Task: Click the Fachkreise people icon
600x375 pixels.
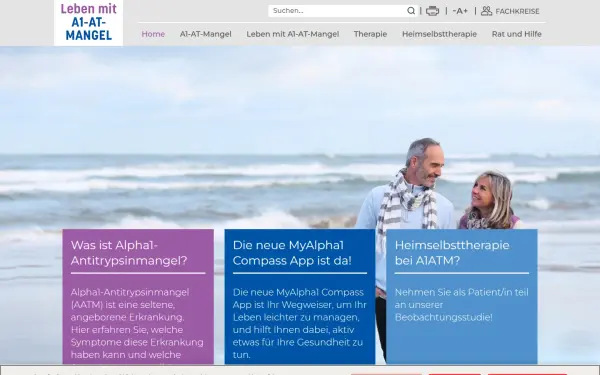Action: click(486, 11)
